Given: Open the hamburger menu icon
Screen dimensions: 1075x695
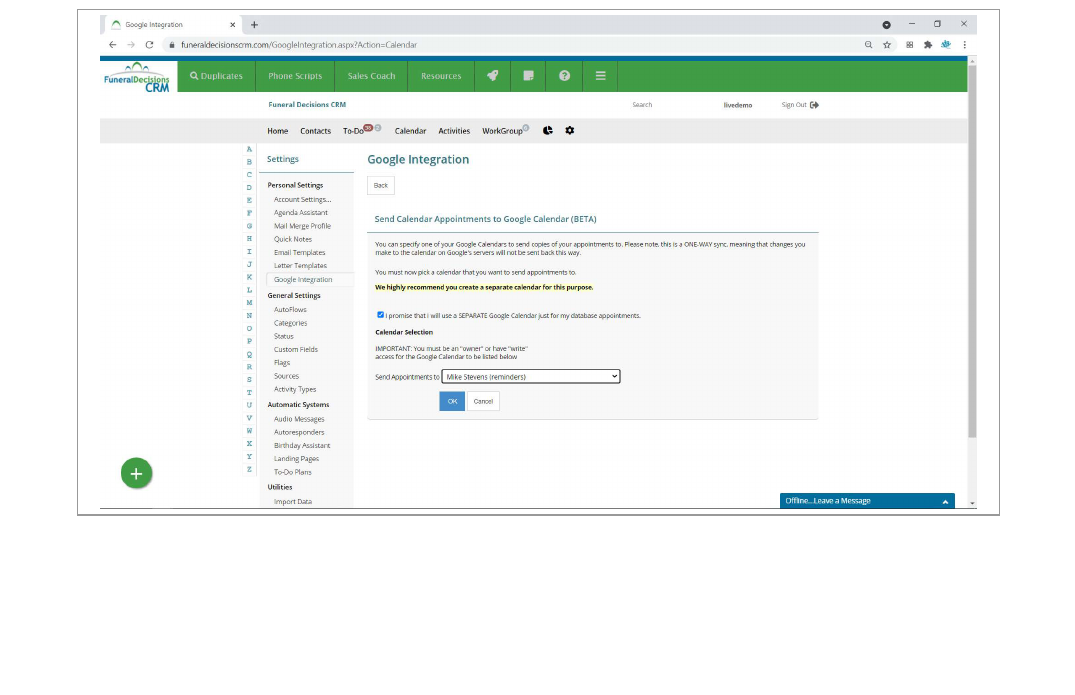Looking at the screenshot, I should click(x=600, y=76).
